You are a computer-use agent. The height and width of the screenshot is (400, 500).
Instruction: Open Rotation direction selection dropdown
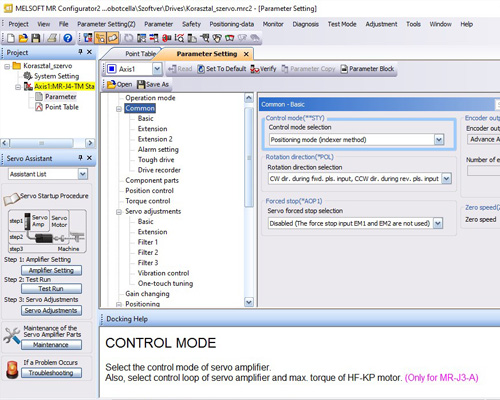(x=446, y=179)
